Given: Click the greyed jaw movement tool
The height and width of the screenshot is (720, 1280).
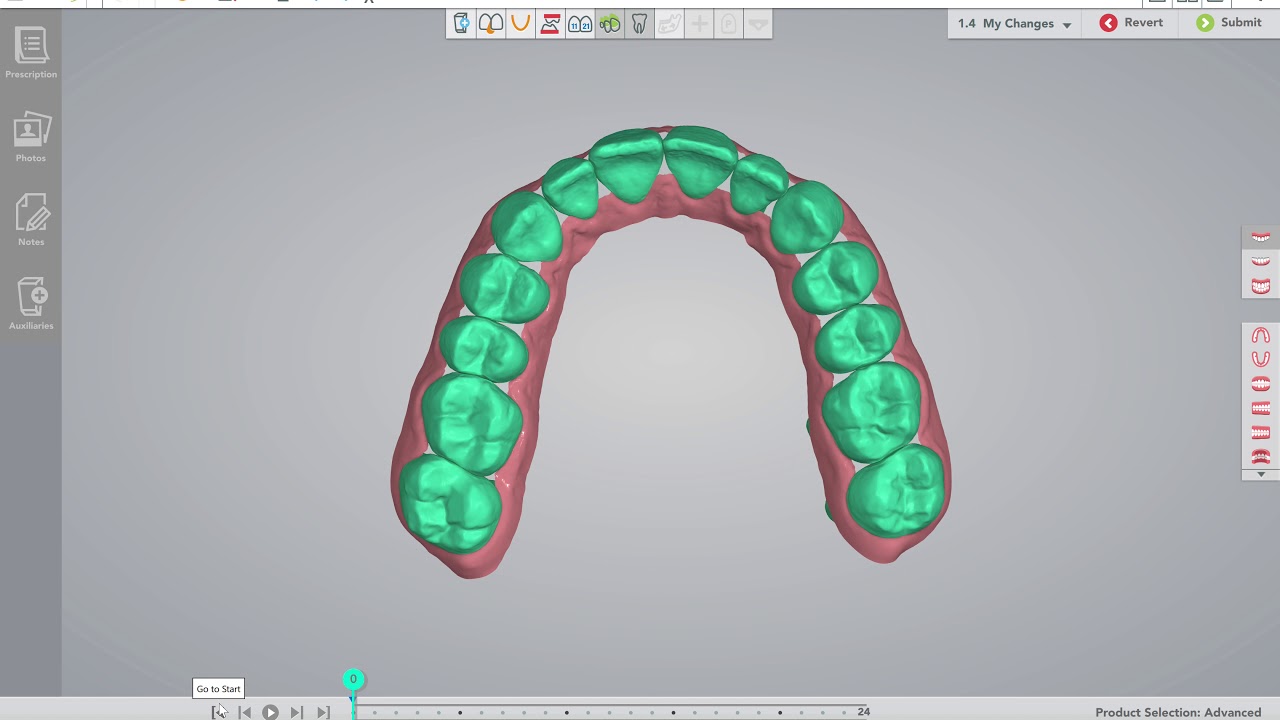Looking at the screenshot, I should coord(669,24).
